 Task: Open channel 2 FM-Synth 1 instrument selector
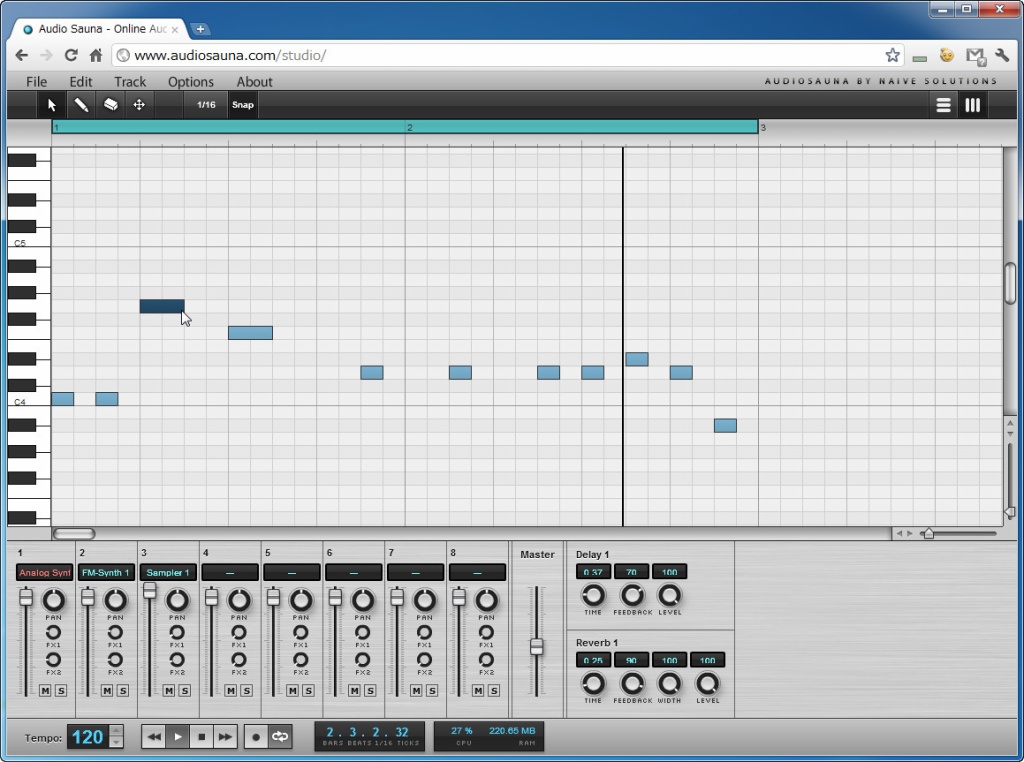106,573
